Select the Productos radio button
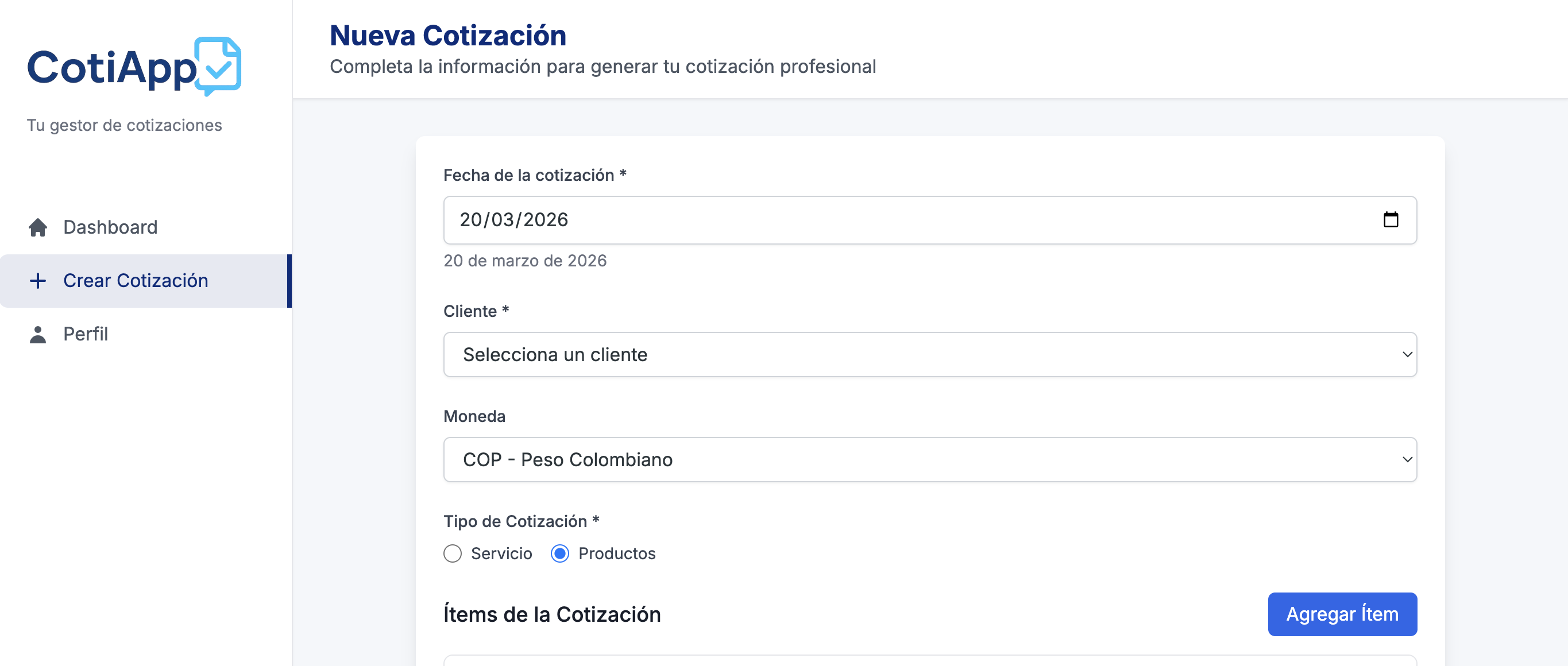The width and height of the screenshot is (1568, 666). (x=559, y=553)
